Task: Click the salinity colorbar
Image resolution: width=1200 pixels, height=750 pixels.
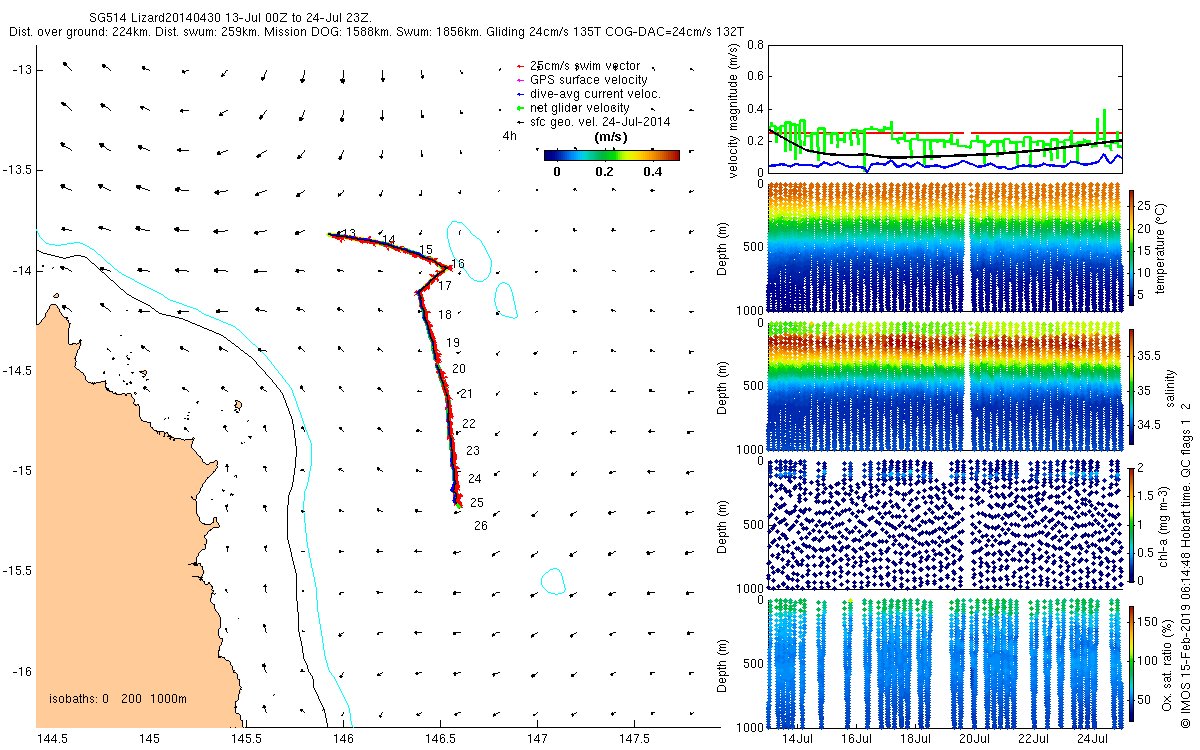Action: pyautogui.click(x=1132, y=388)
